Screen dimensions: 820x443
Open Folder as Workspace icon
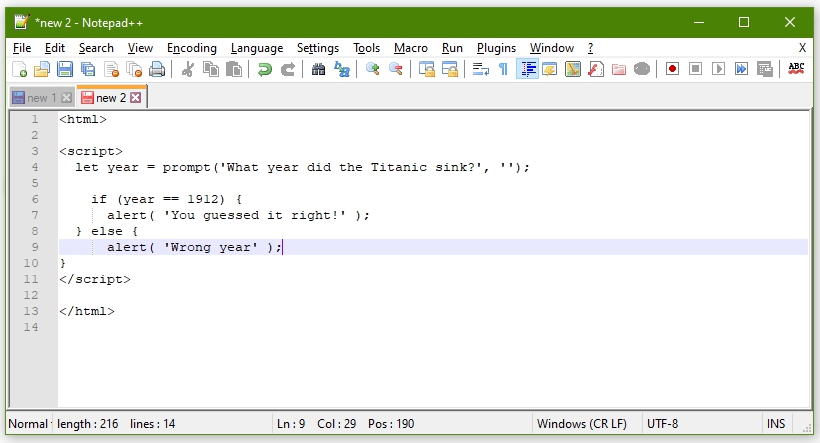click(619, 69)
